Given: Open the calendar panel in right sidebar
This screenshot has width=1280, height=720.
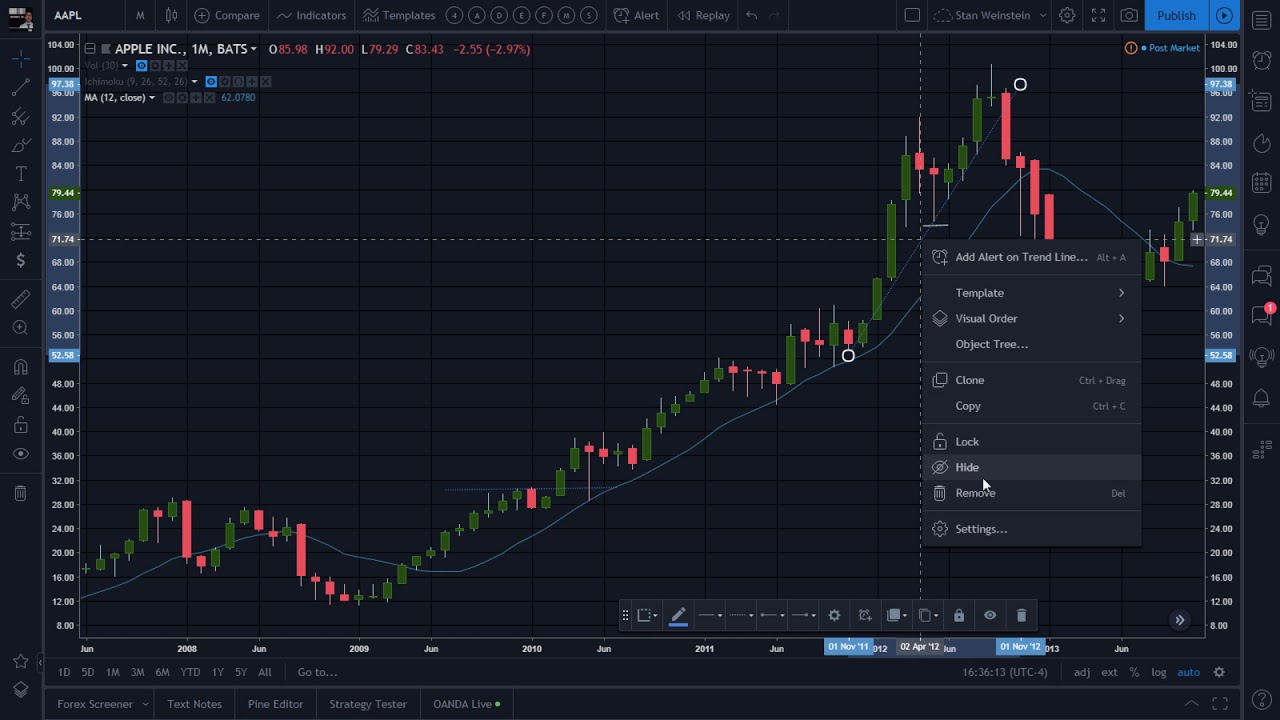Looking at the screenshot, I should 1261,183.
